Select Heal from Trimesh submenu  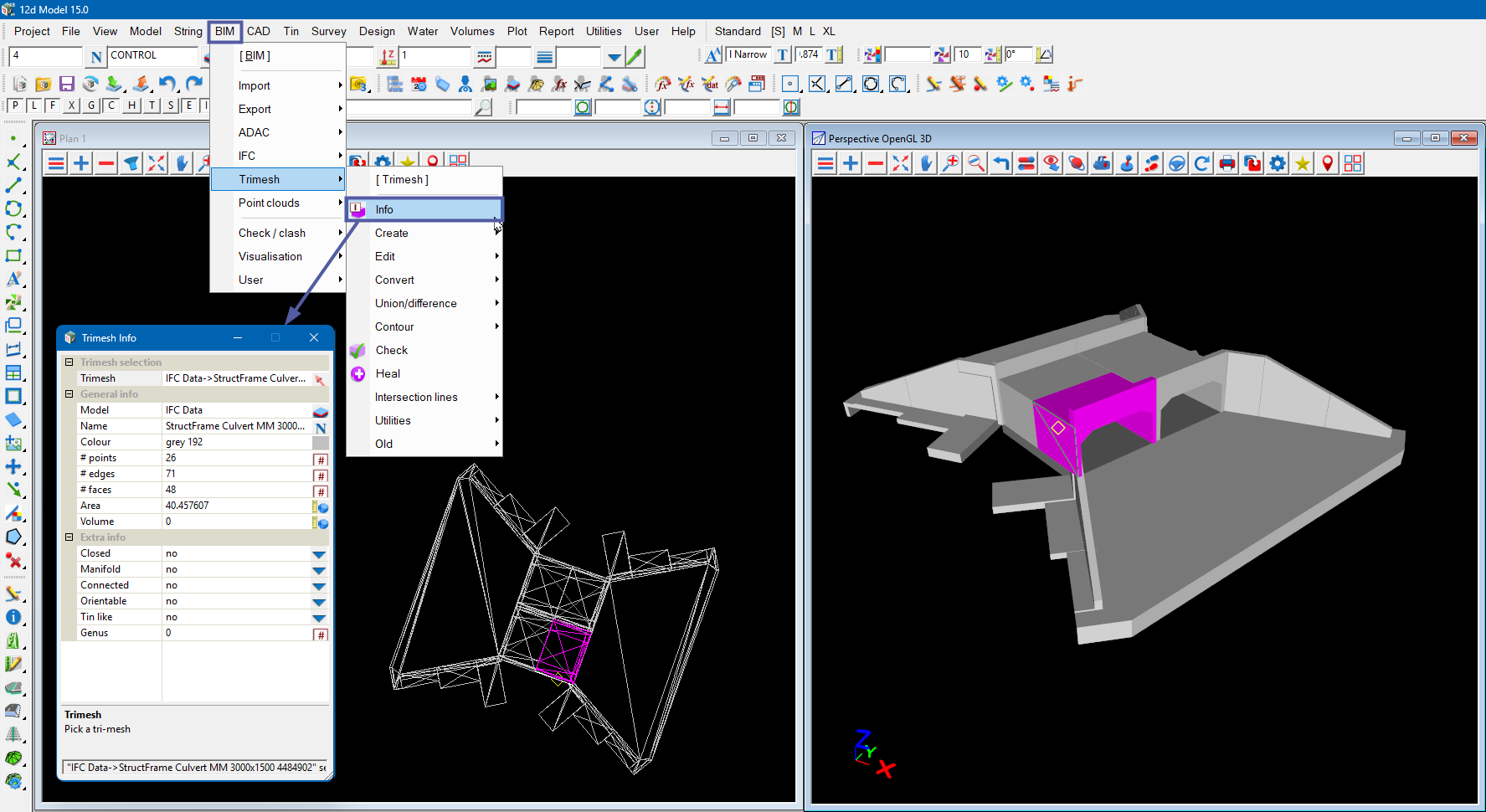388,374
